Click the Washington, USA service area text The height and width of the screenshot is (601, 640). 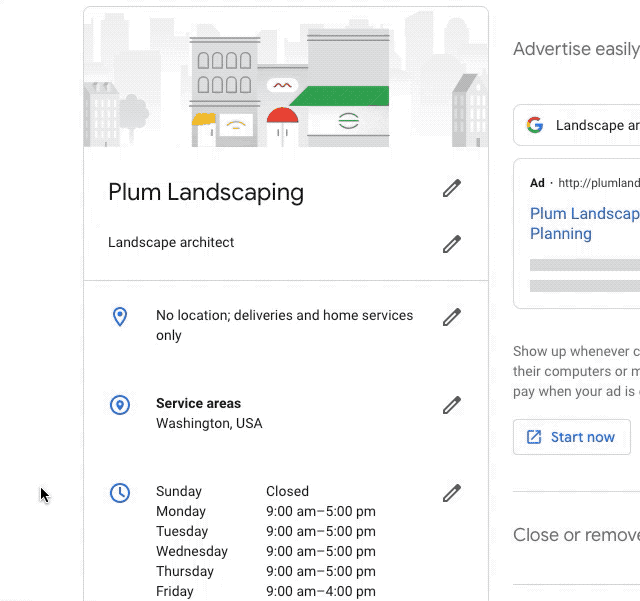pos(209,423)
